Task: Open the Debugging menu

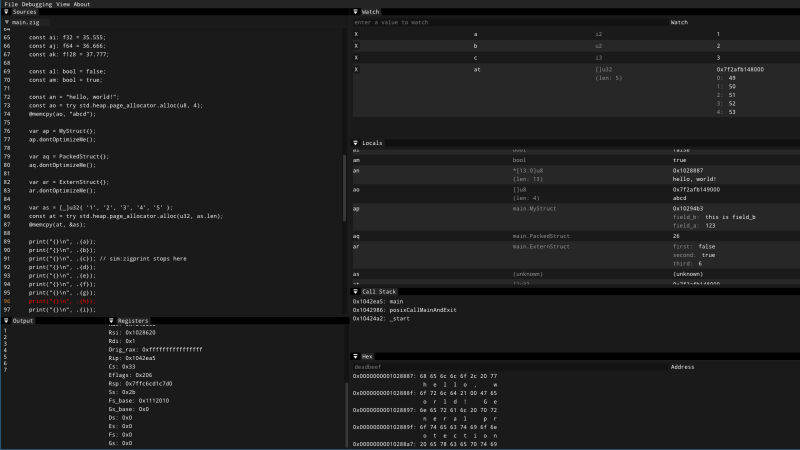Action: [x=37, y=4]
